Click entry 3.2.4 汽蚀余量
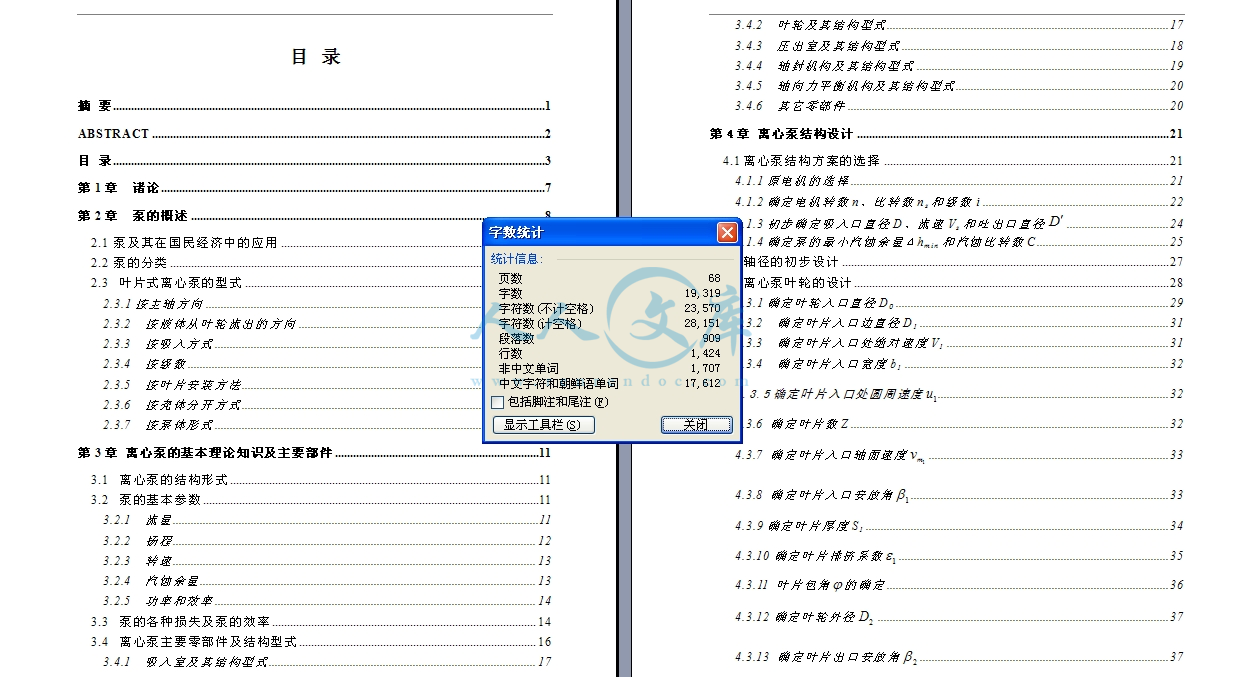The width and height of the screenshot is (1246, 677). tap(327, 581)
